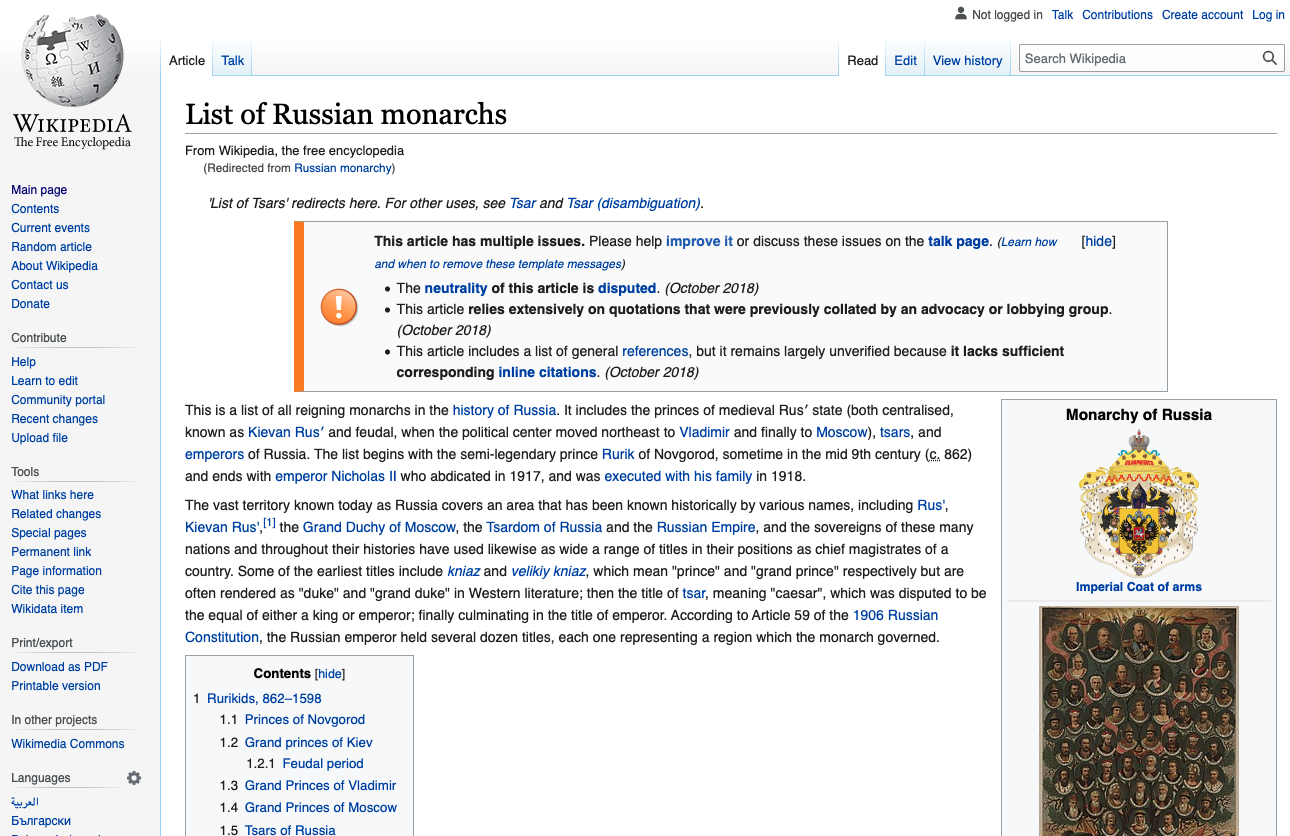Select the Български language link
The image size is (1290, 836).
tap(41, 821)
